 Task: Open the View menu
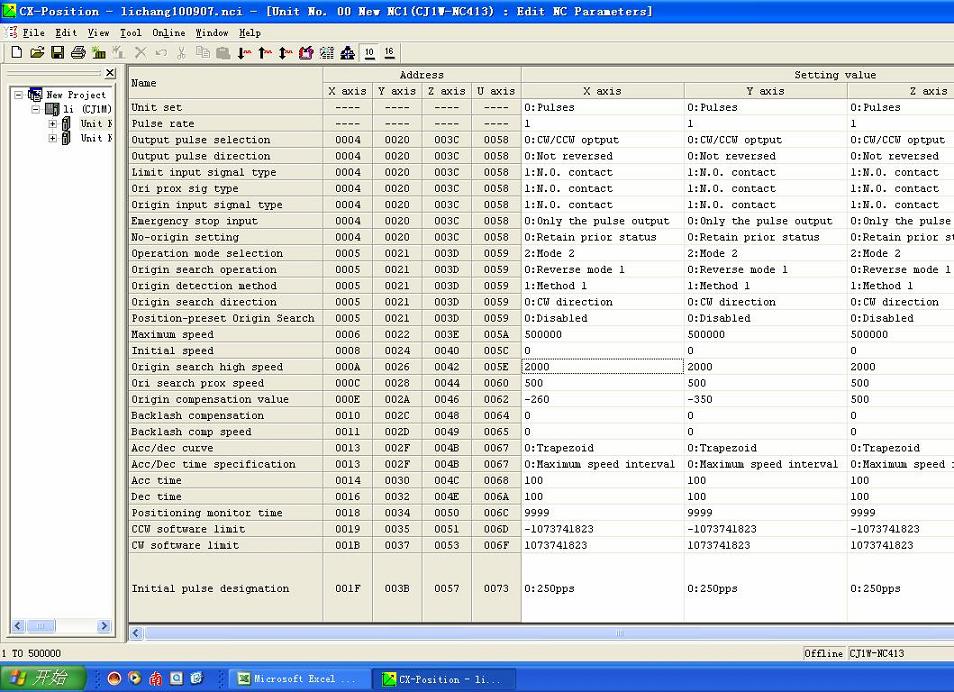click(x=98, y=33)
